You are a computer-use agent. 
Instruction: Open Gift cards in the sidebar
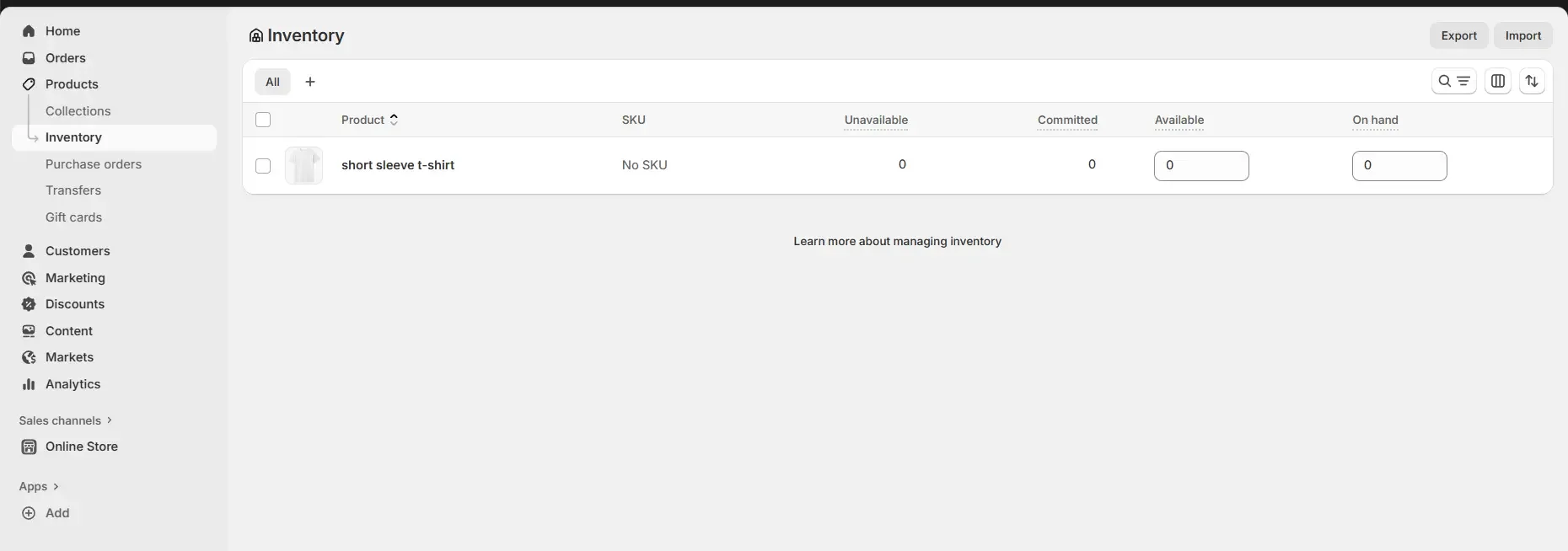click(74, 217)
